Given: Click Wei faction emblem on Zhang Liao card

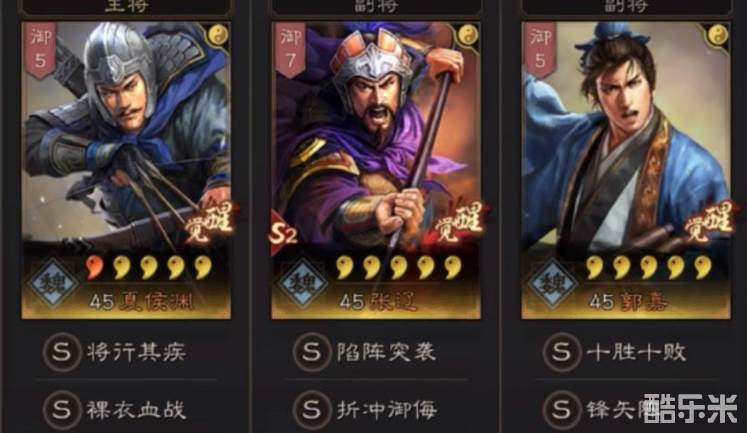Looking at the screenshot, I should click(303, 282).
